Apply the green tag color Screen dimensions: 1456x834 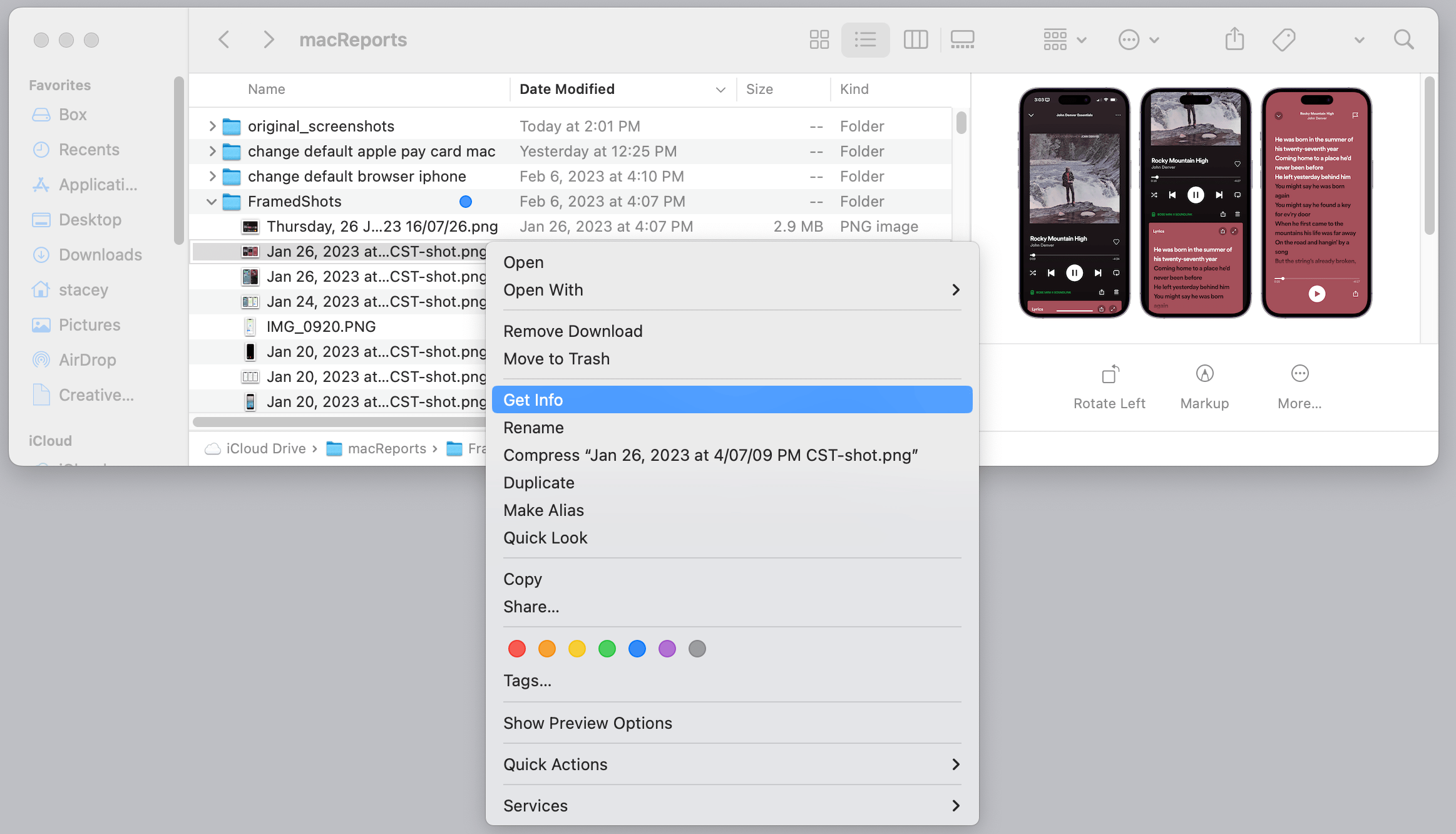pyautogui.click(x=607, y=649)
